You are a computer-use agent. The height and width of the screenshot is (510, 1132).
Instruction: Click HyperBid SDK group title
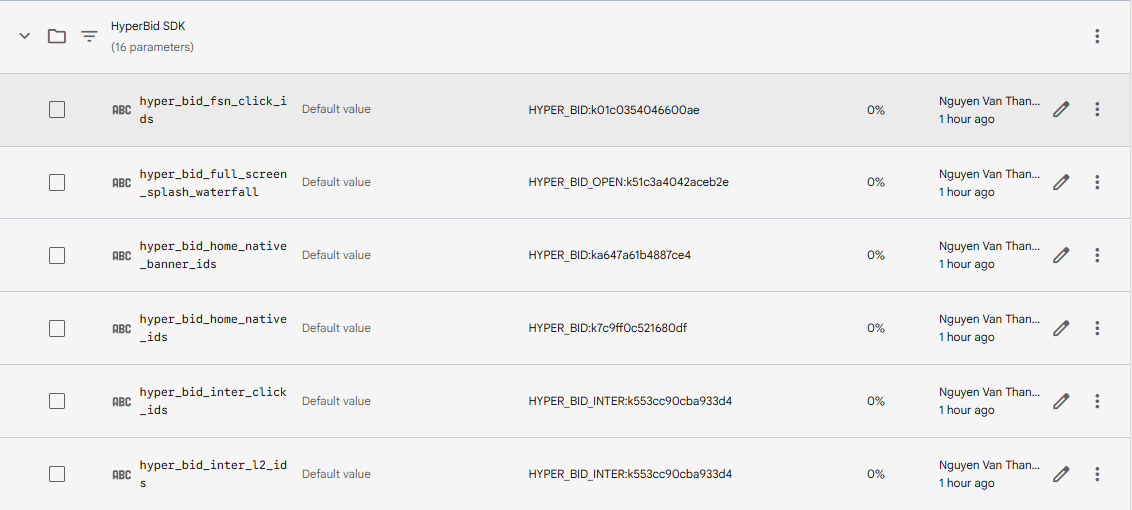tap(148, 27)
